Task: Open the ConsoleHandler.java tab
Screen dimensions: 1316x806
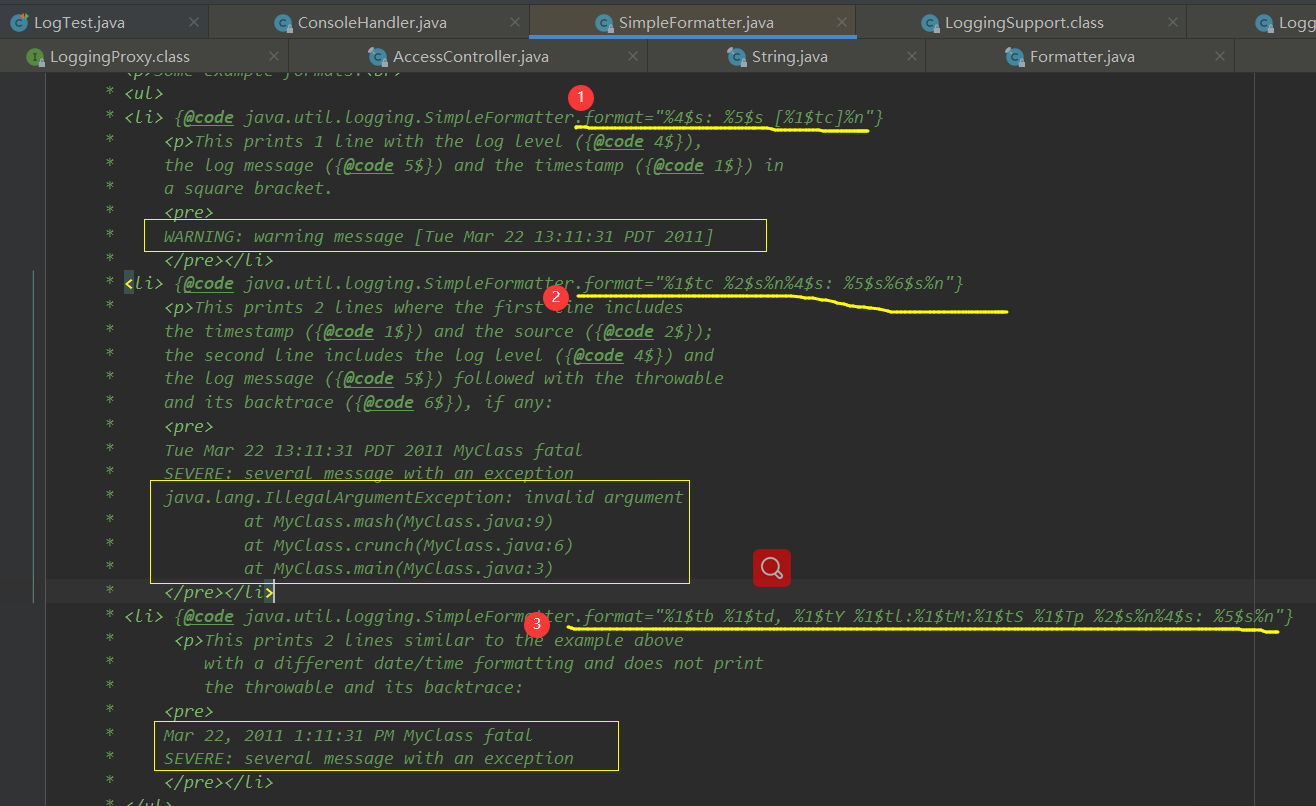Action: (x=372, y=22)
